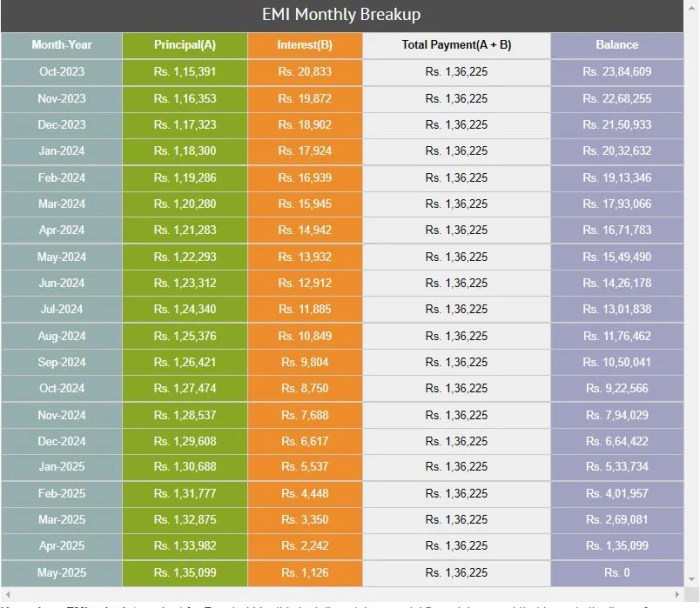Select the Jan-2024 month cell
This screenshot has height=608, width=700.
point(62,151)
